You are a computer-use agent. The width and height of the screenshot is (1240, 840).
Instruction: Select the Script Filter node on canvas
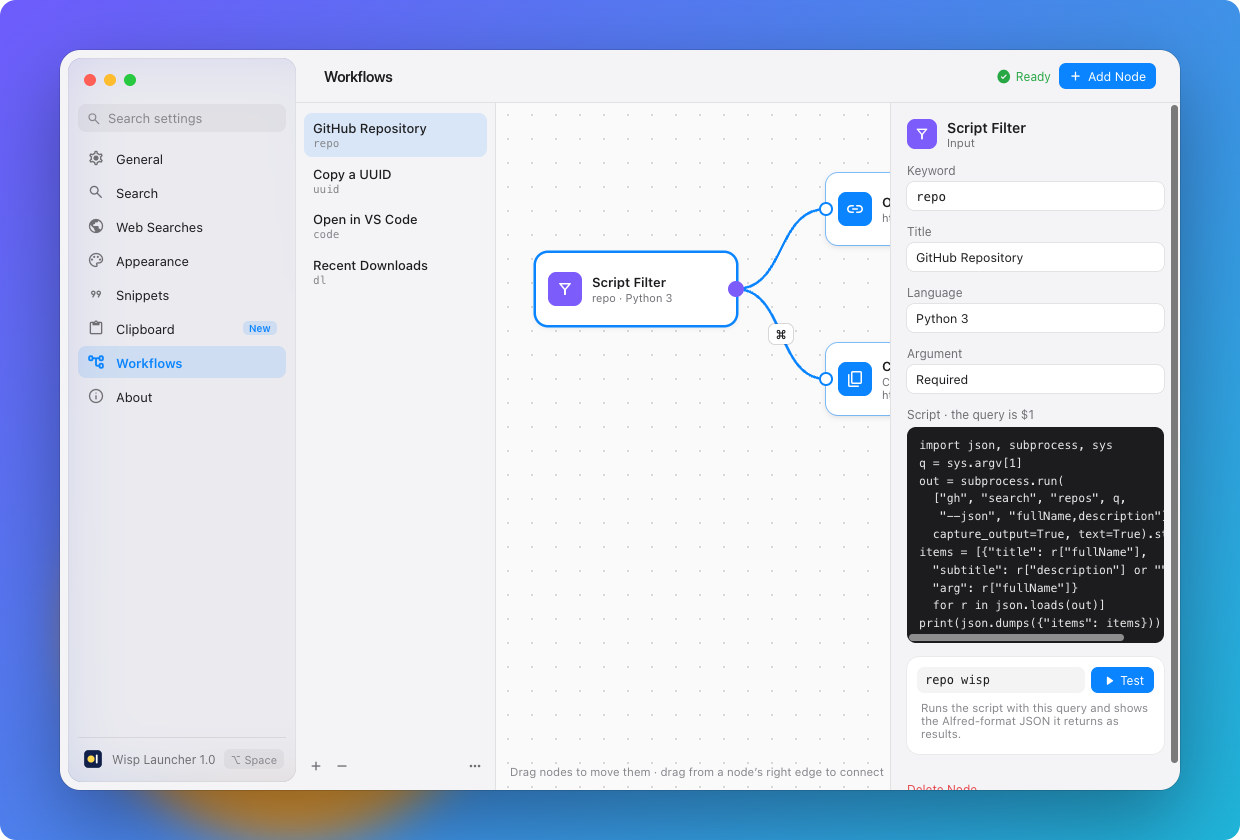[x=636, y=289]
